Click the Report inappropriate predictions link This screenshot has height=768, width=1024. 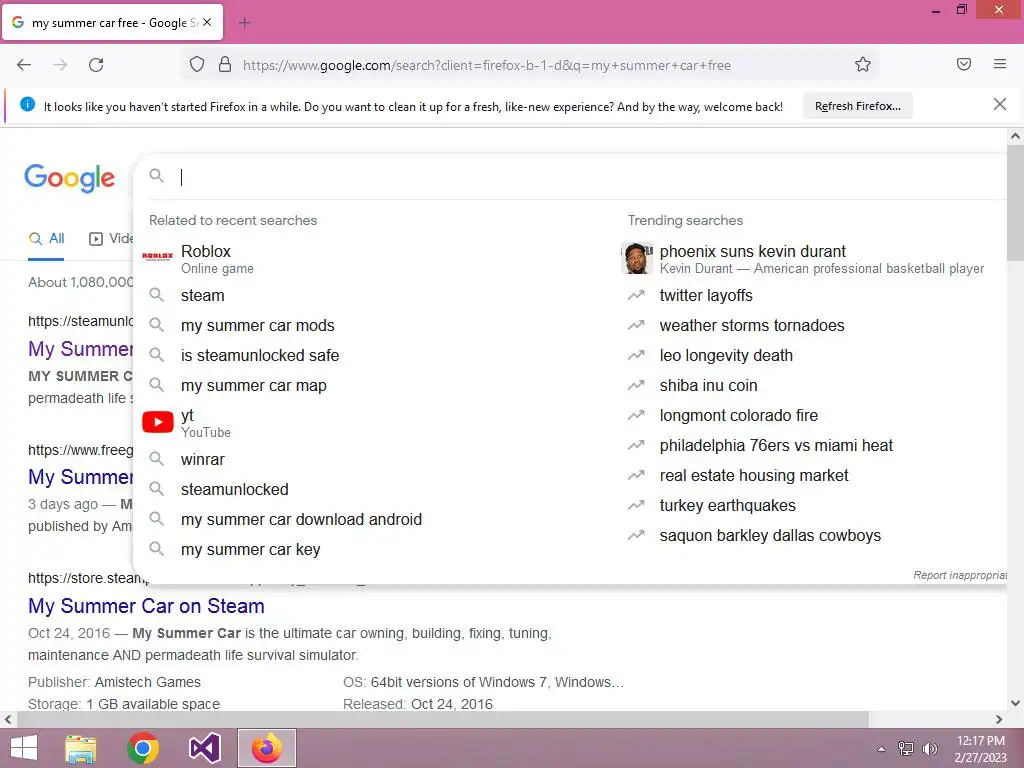(959, 575)
